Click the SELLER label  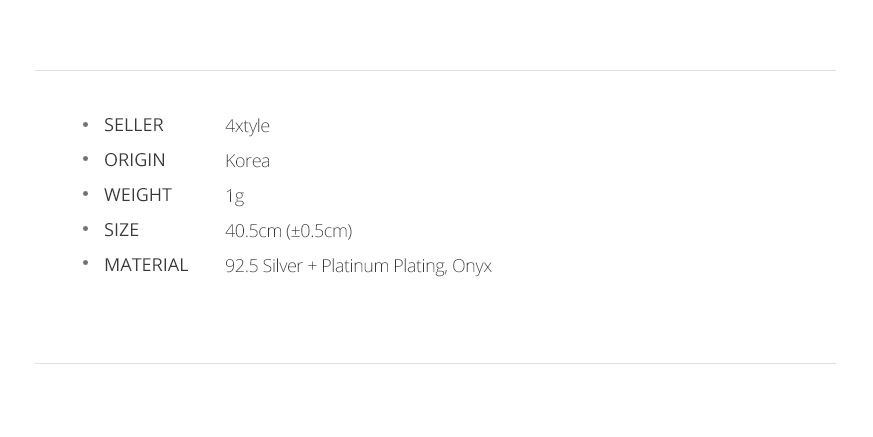point(134,125)
